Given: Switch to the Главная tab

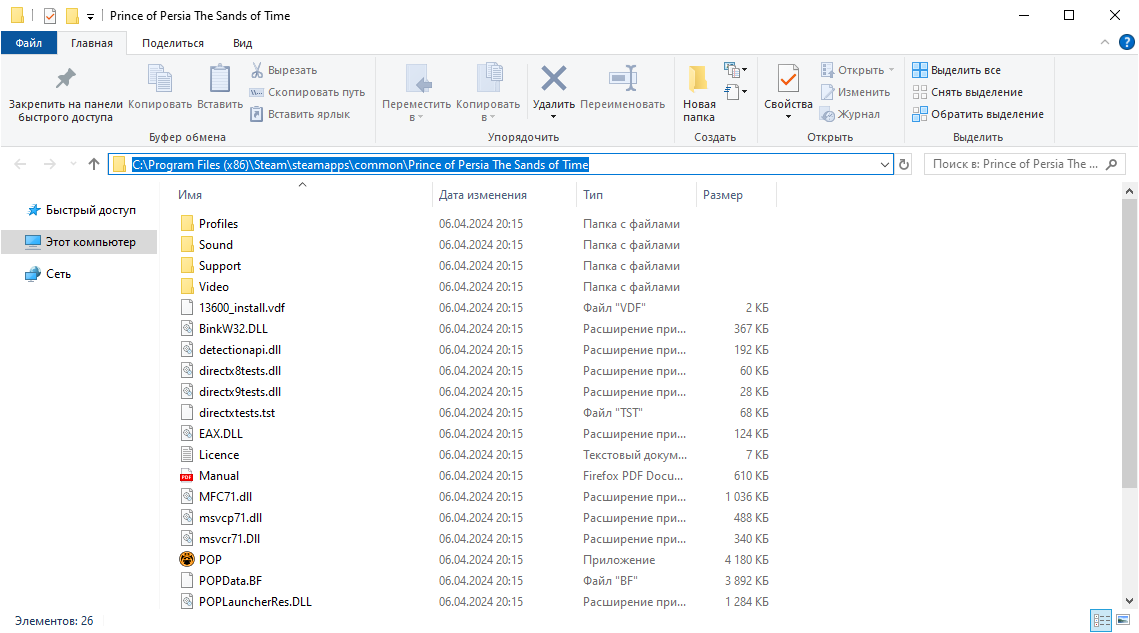Looking at the screenshot, I should point(92,43).
